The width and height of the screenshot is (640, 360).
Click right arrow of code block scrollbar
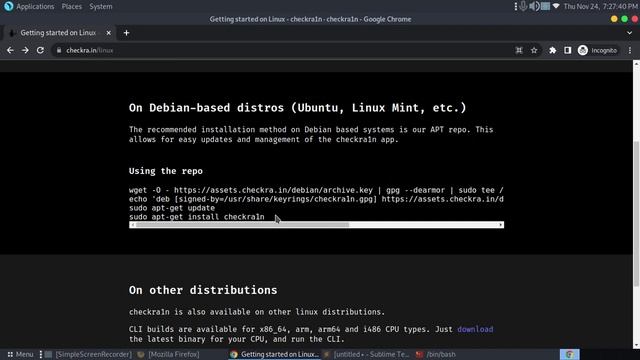pos(500,225)
